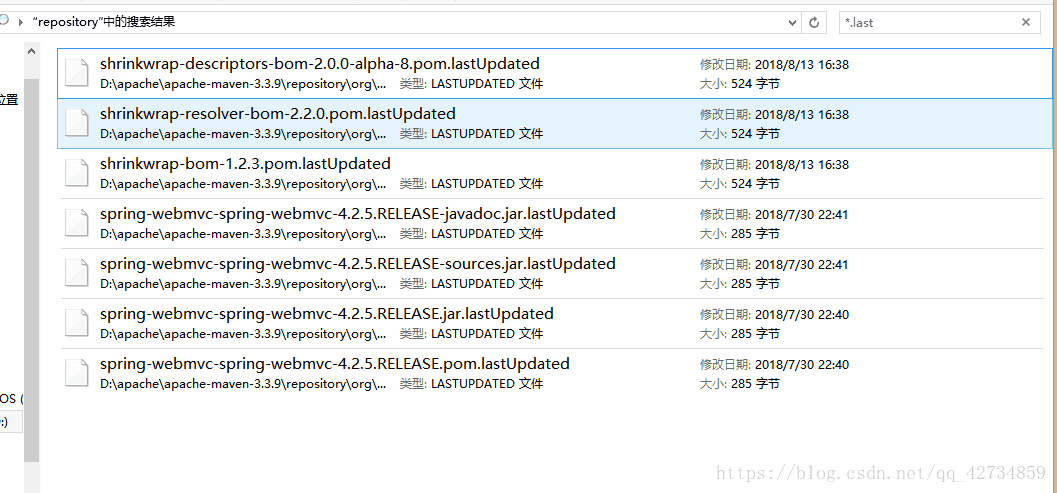Select spring-webmvc-spring-webmvc-4.2.5.RELEASE.pom.lastUpdated file name

(335, 364)
